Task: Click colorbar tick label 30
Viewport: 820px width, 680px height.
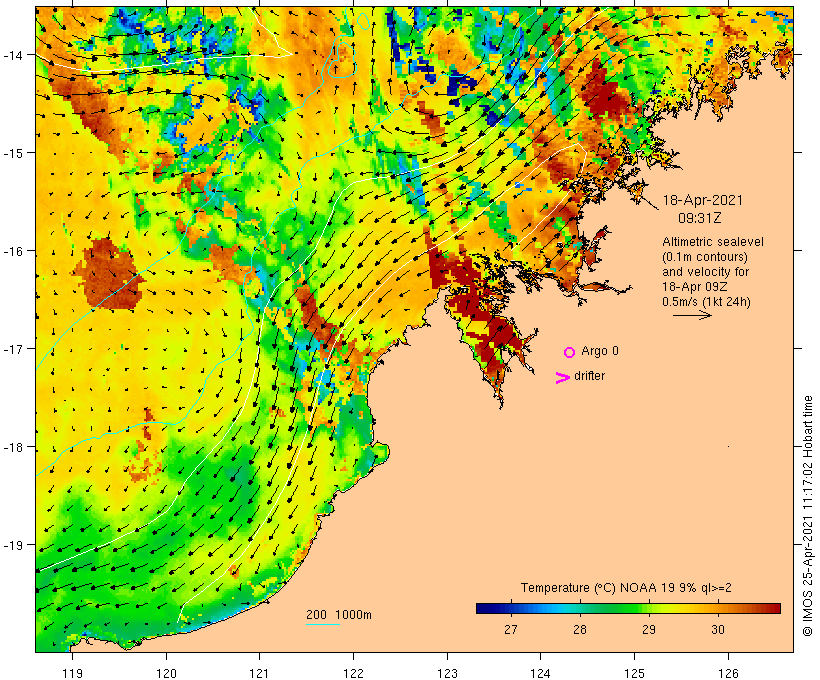Action: tap(718, 629)
